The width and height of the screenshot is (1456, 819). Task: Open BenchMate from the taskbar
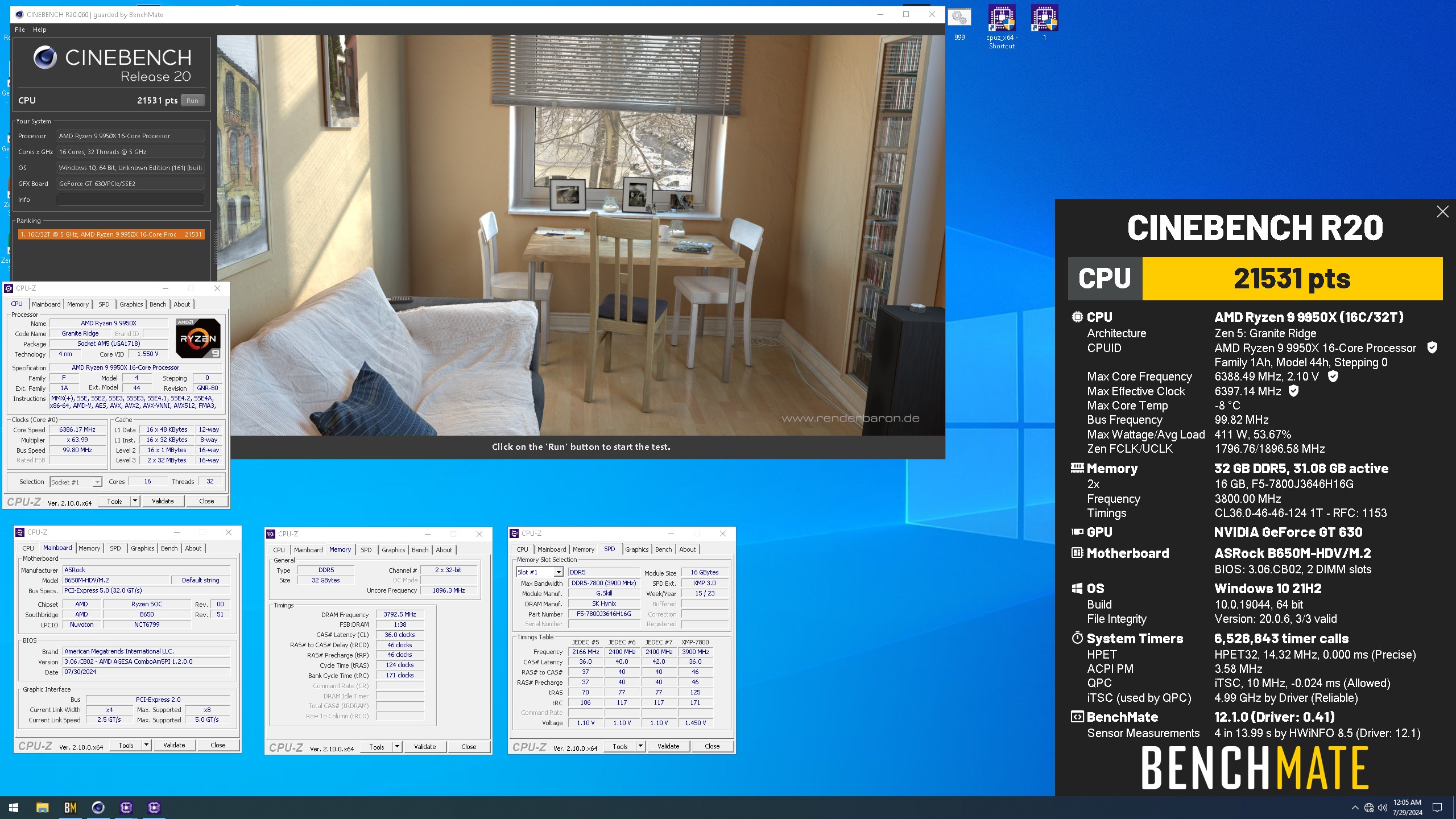[70, 807]
